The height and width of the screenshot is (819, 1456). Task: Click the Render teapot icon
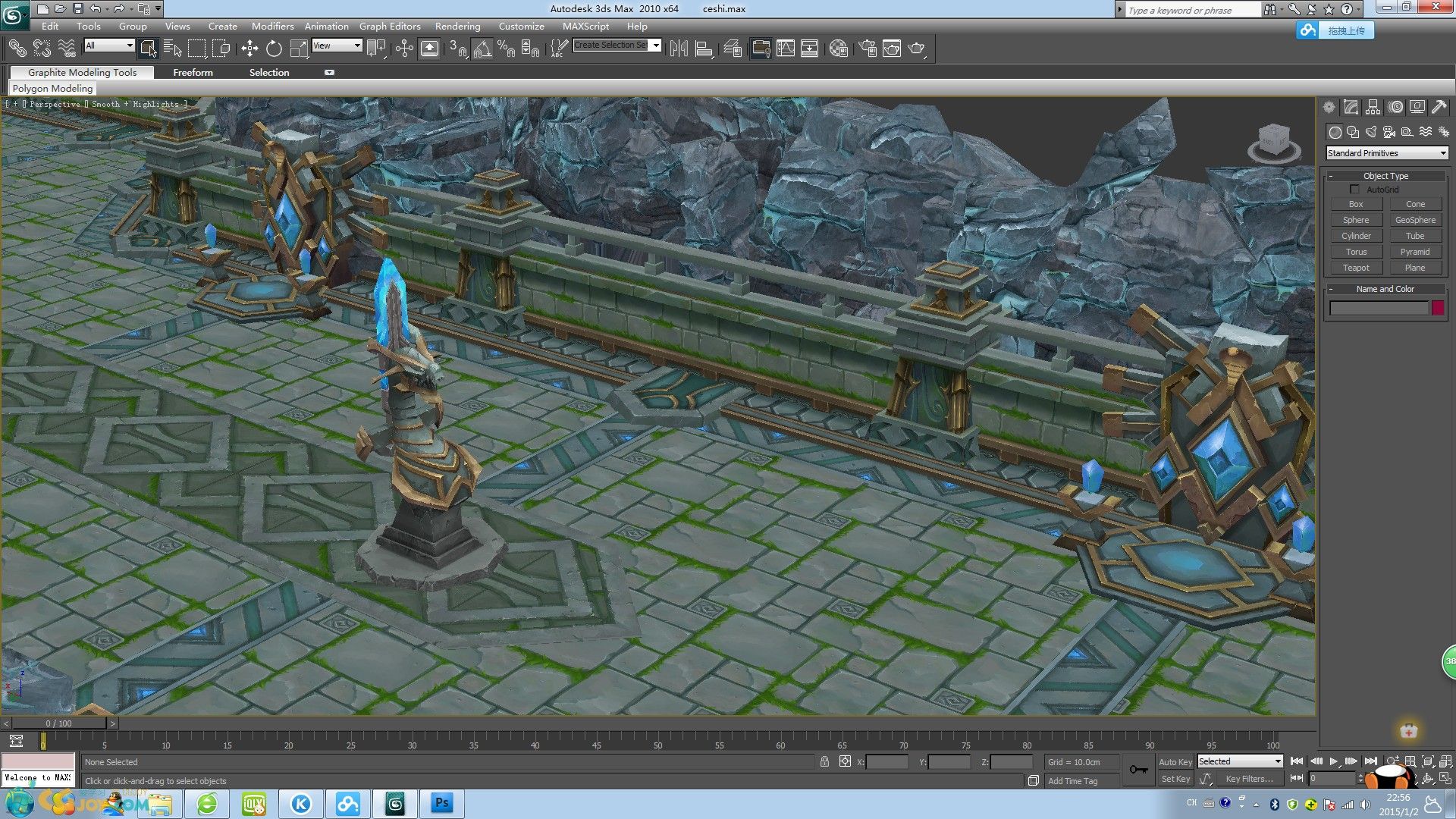tap(916, 49)
